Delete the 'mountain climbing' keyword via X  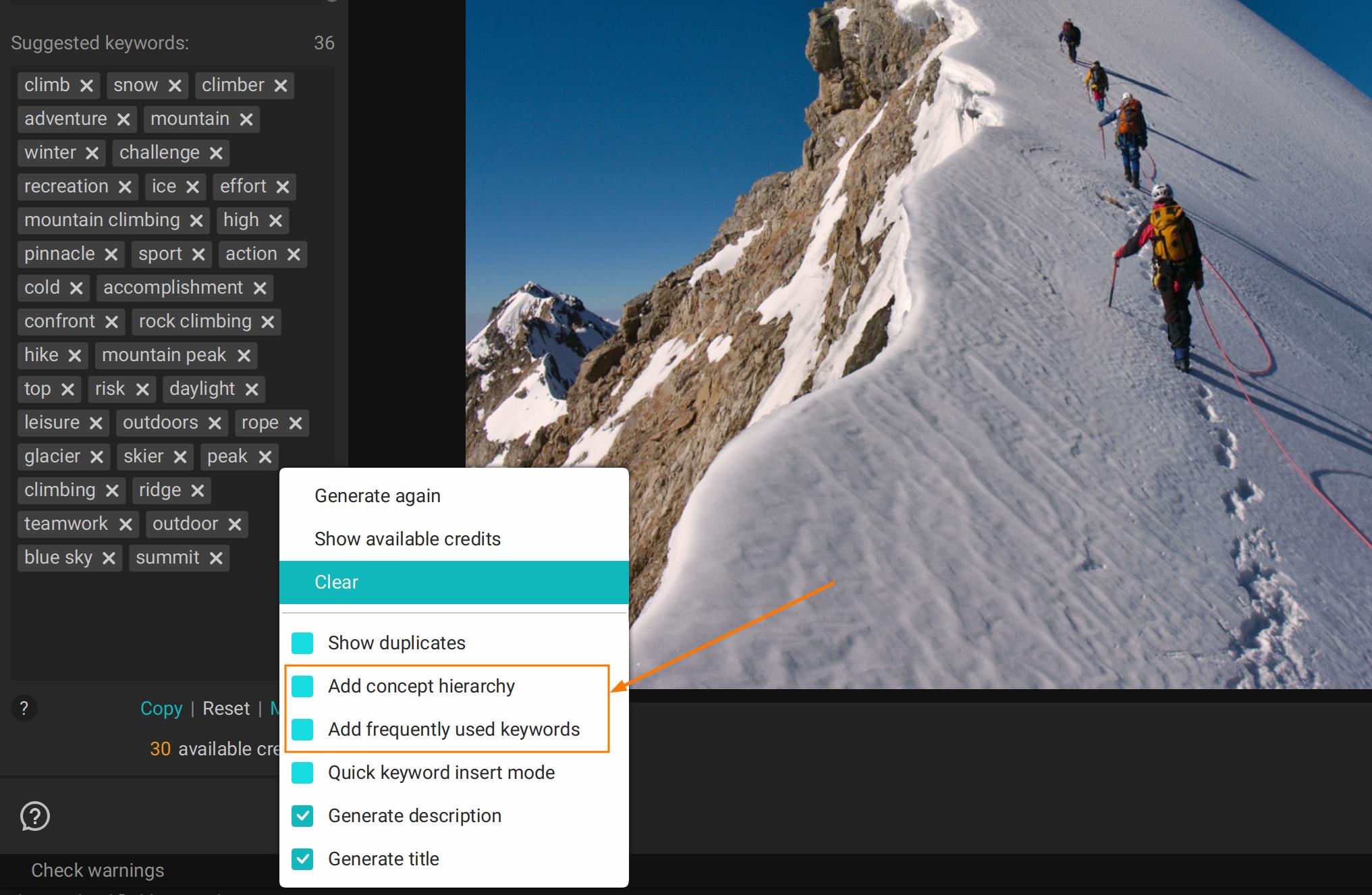[x=196, y=221]
